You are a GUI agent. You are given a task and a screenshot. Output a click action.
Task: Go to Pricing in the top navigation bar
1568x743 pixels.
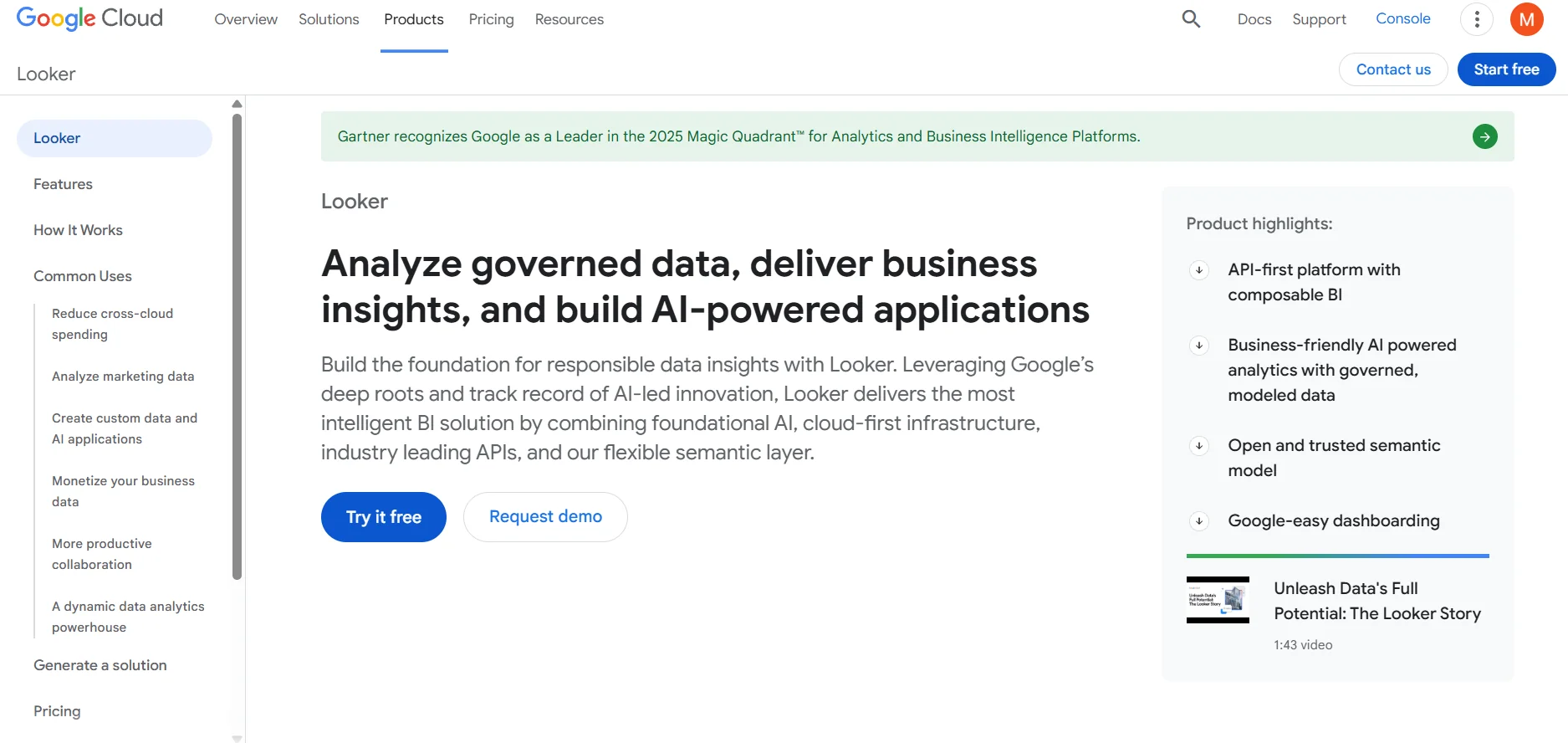coord(491,19)
